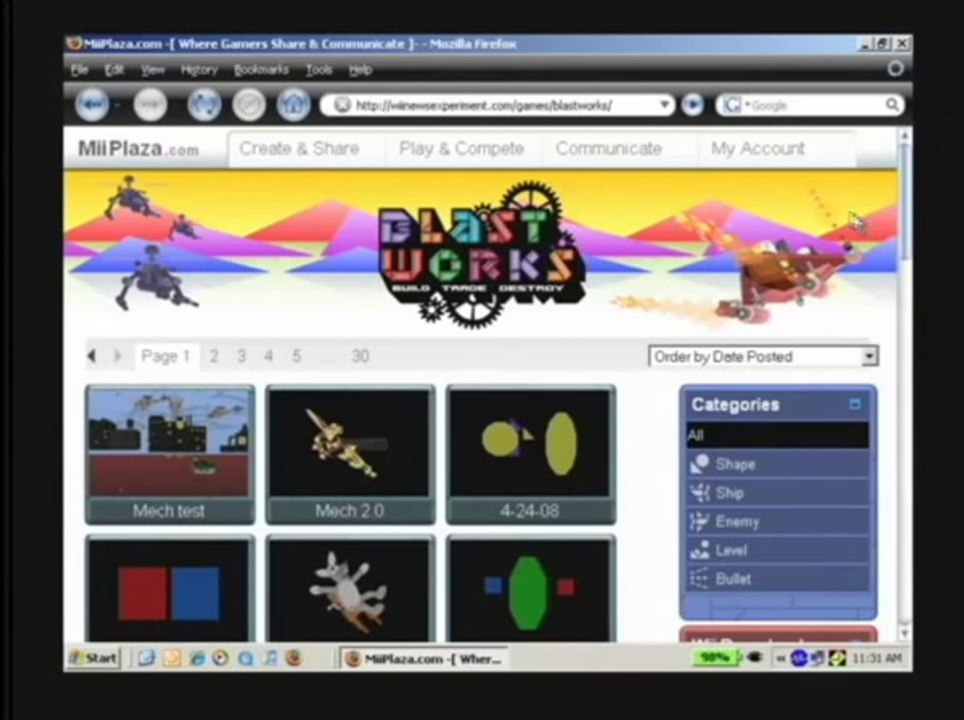Open the 4-24-08 thumbnail

point(531,455)
